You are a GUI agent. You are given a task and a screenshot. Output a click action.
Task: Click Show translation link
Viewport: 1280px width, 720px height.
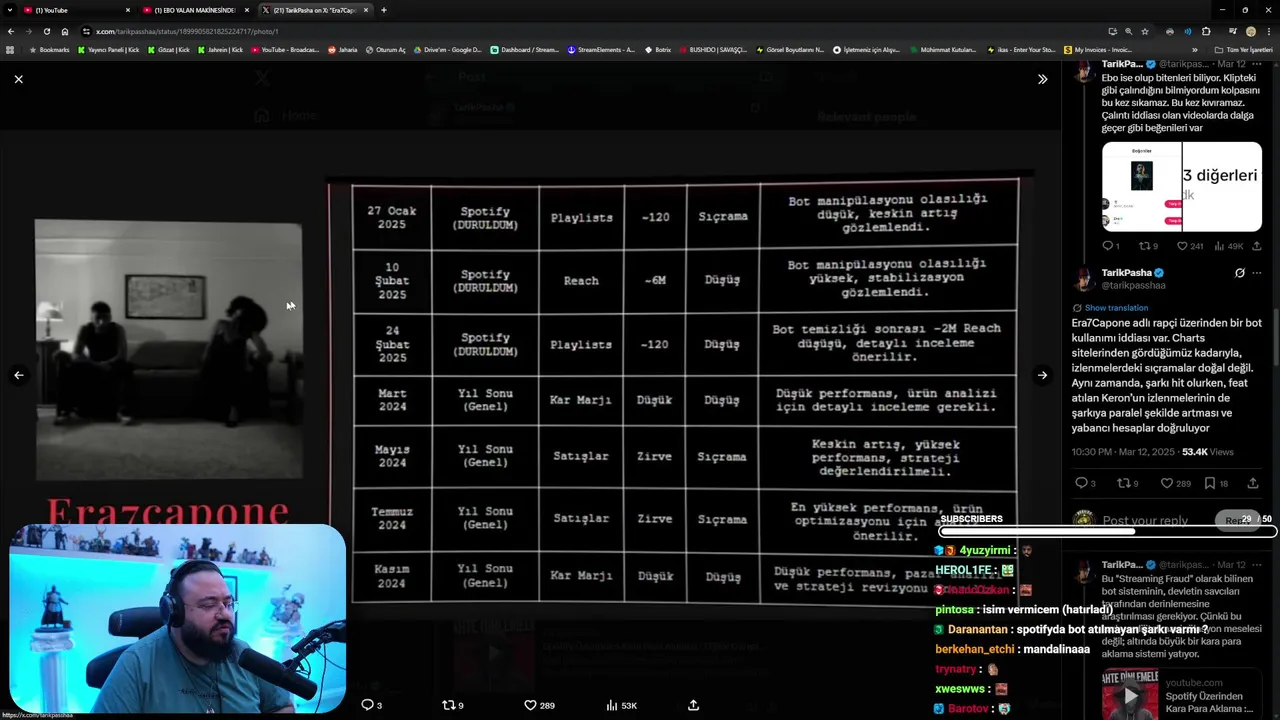[1116, 308]
